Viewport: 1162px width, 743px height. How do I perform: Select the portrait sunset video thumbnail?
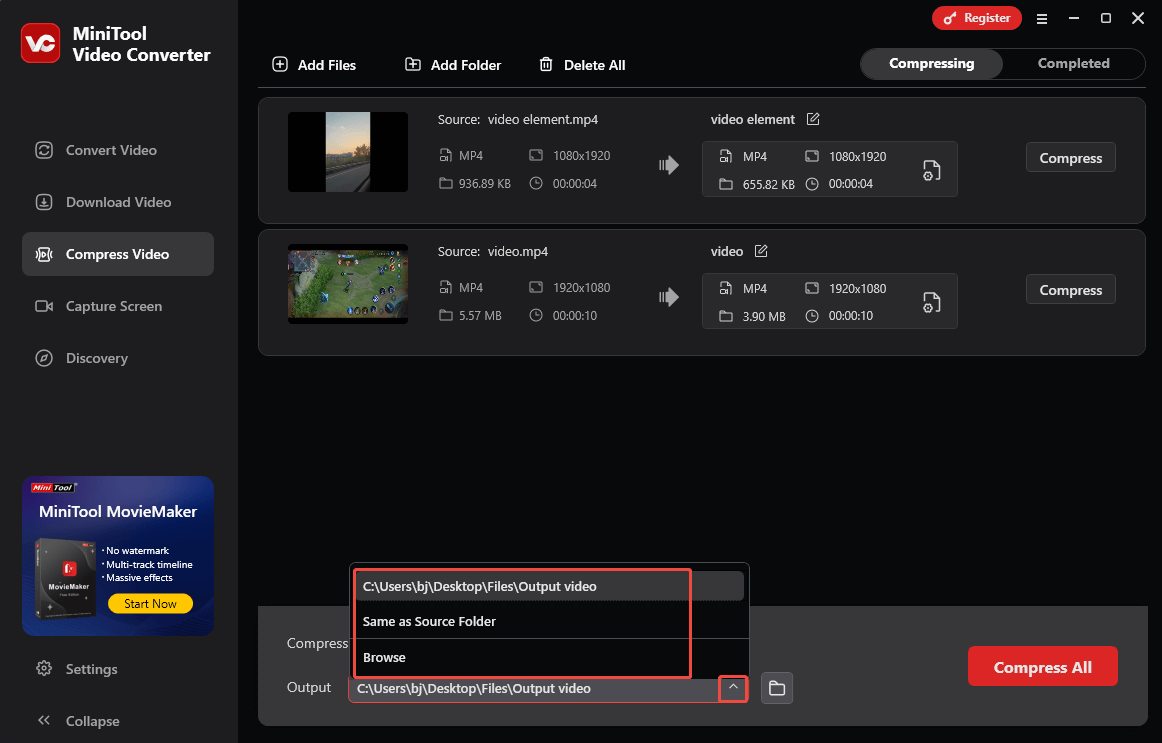click(348, 152)
